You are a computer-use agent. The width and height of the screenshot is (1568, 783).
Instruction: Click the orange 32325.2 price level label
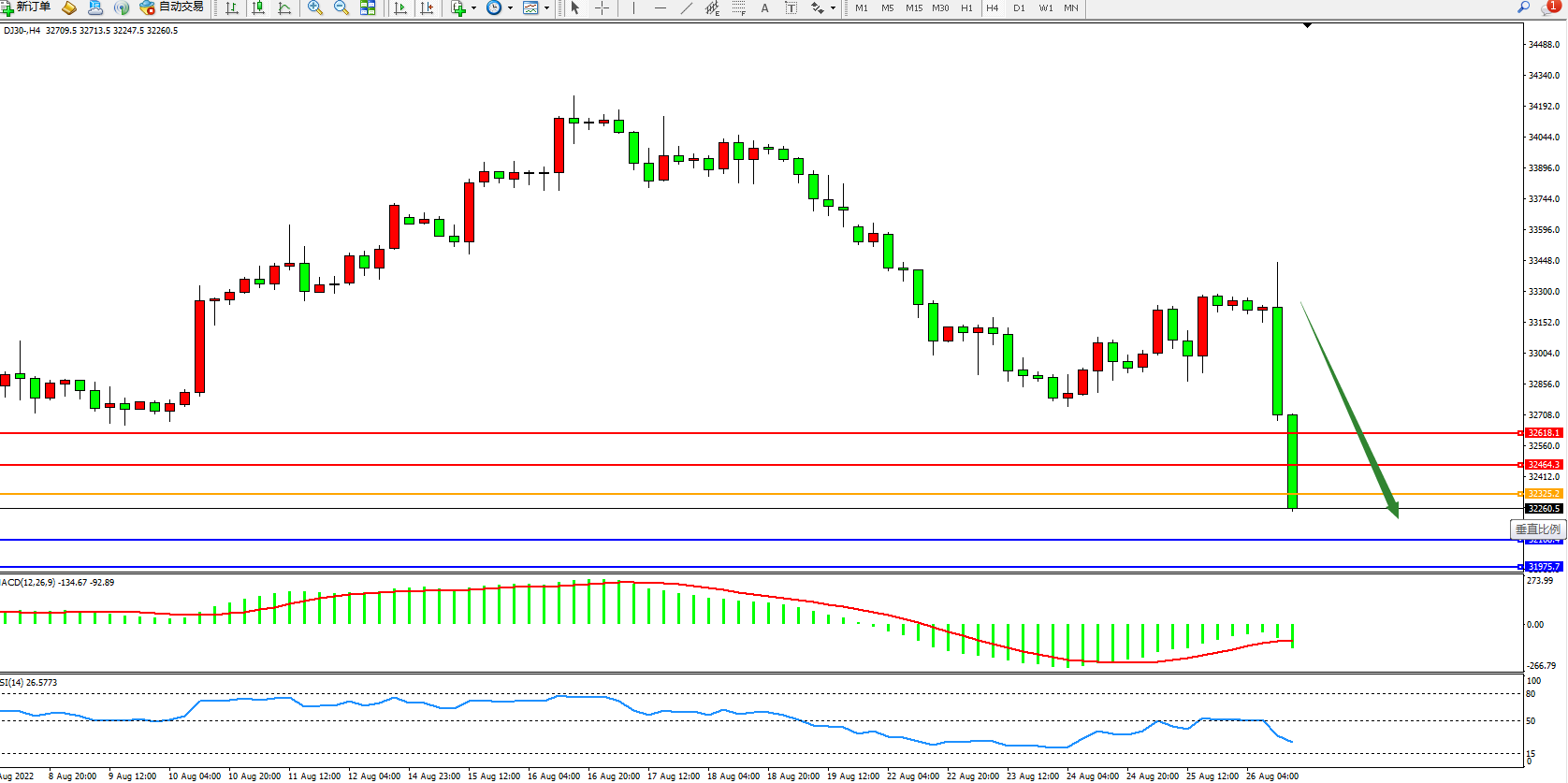pyautogui.click(x=1543, y=494)
